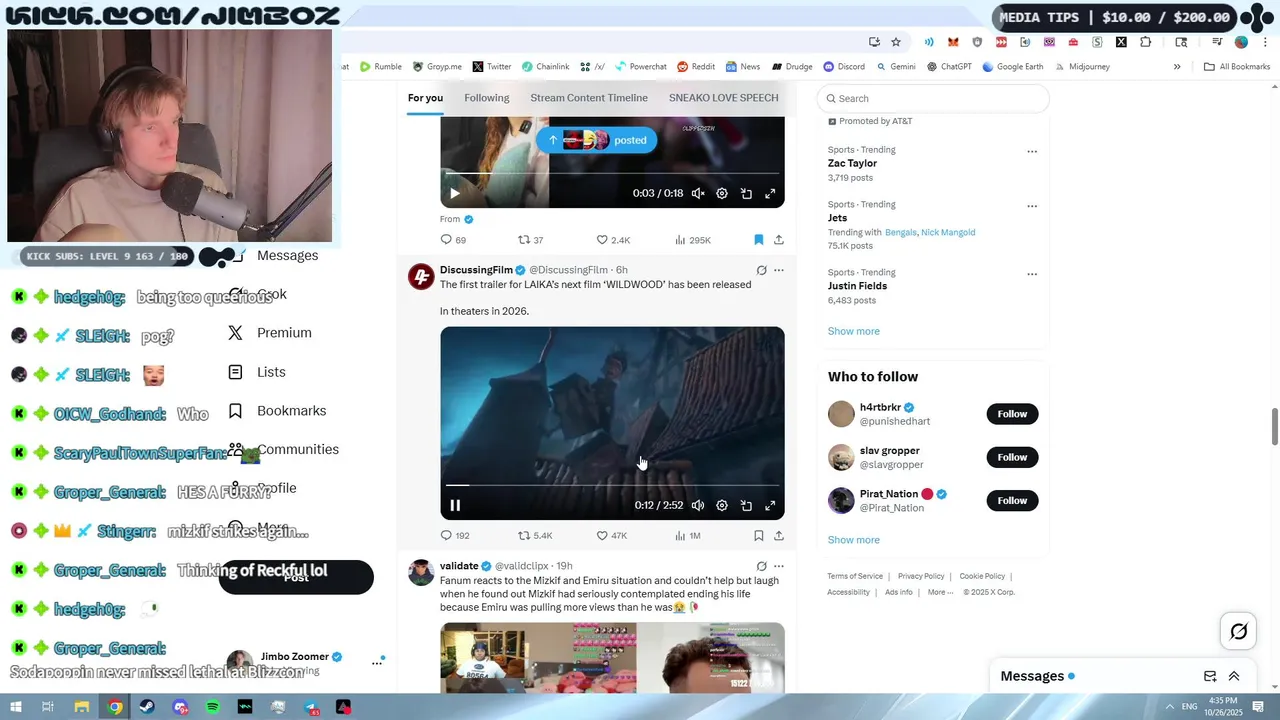Open more options for Jets trend
This screenshot has height=720, width=1280.
tap(1032, 206)
